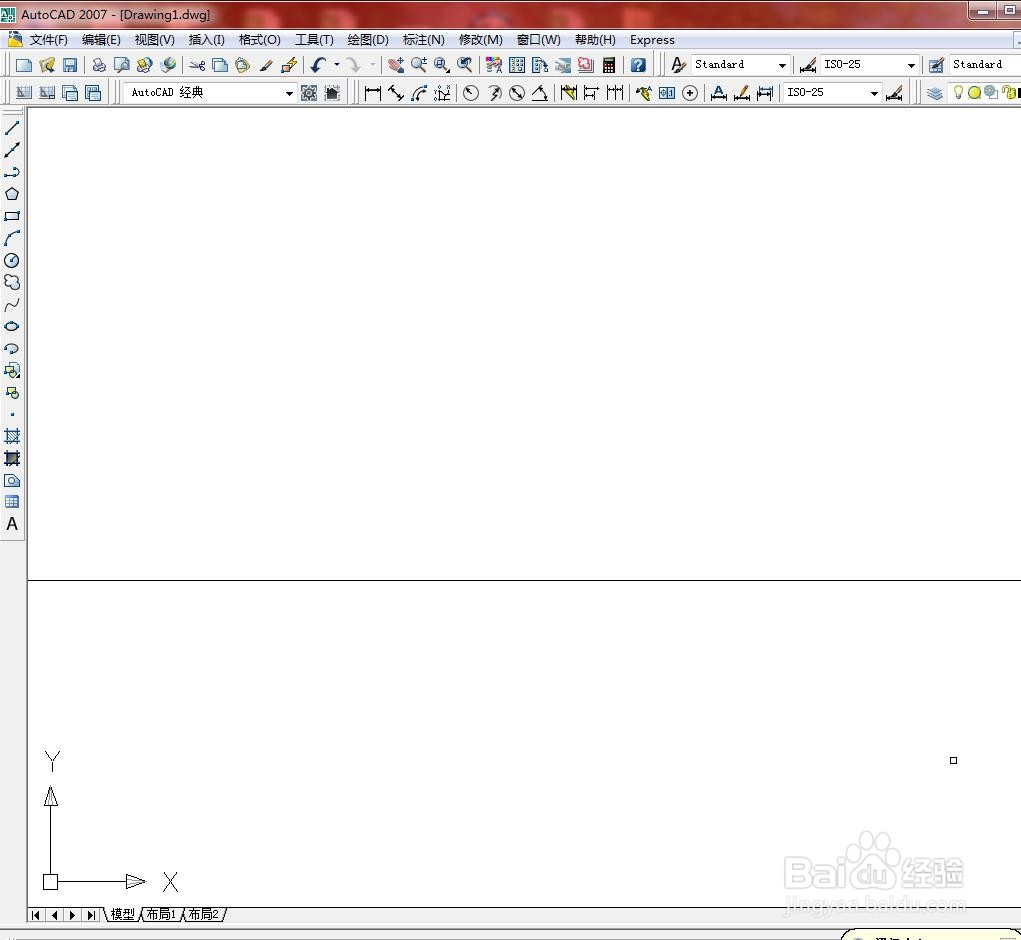The height and width of the screenshot is (940, 1021).
Task: Open the 编辑(E) menu
Action: pos(101,40)
